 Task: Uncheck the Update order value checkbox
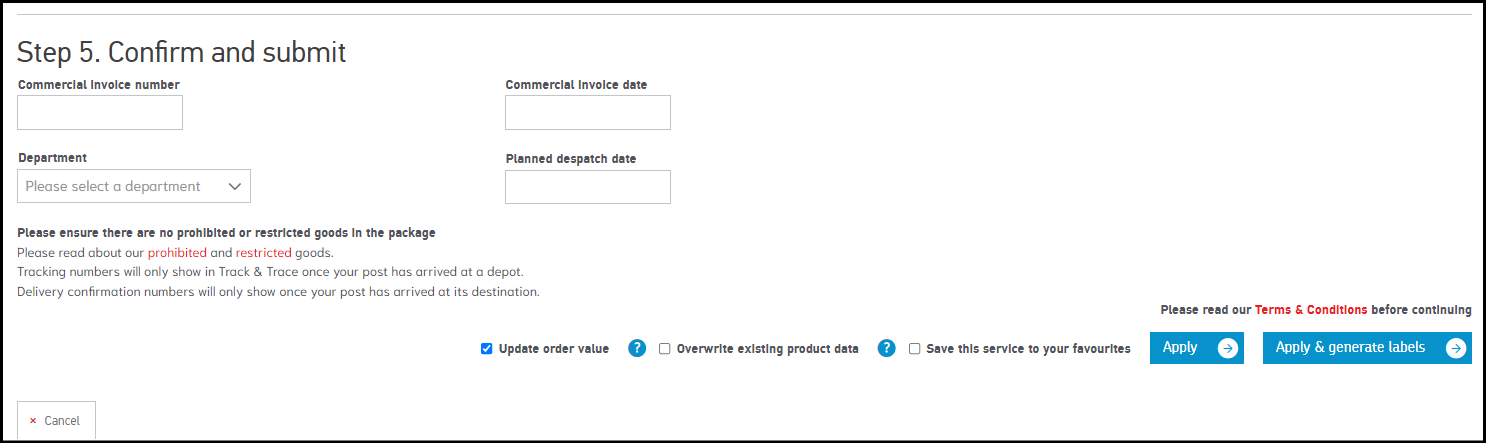(487, 349)
